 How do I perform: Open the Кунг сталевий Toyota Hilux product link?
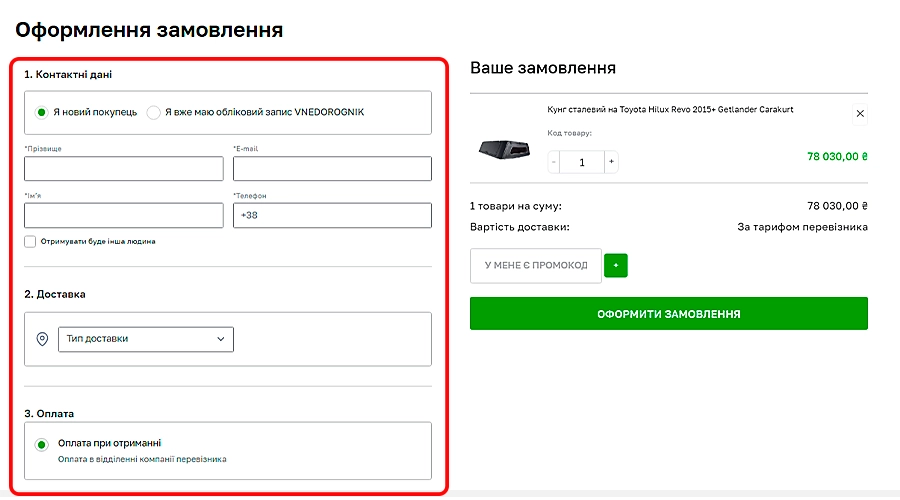[669, 109]
